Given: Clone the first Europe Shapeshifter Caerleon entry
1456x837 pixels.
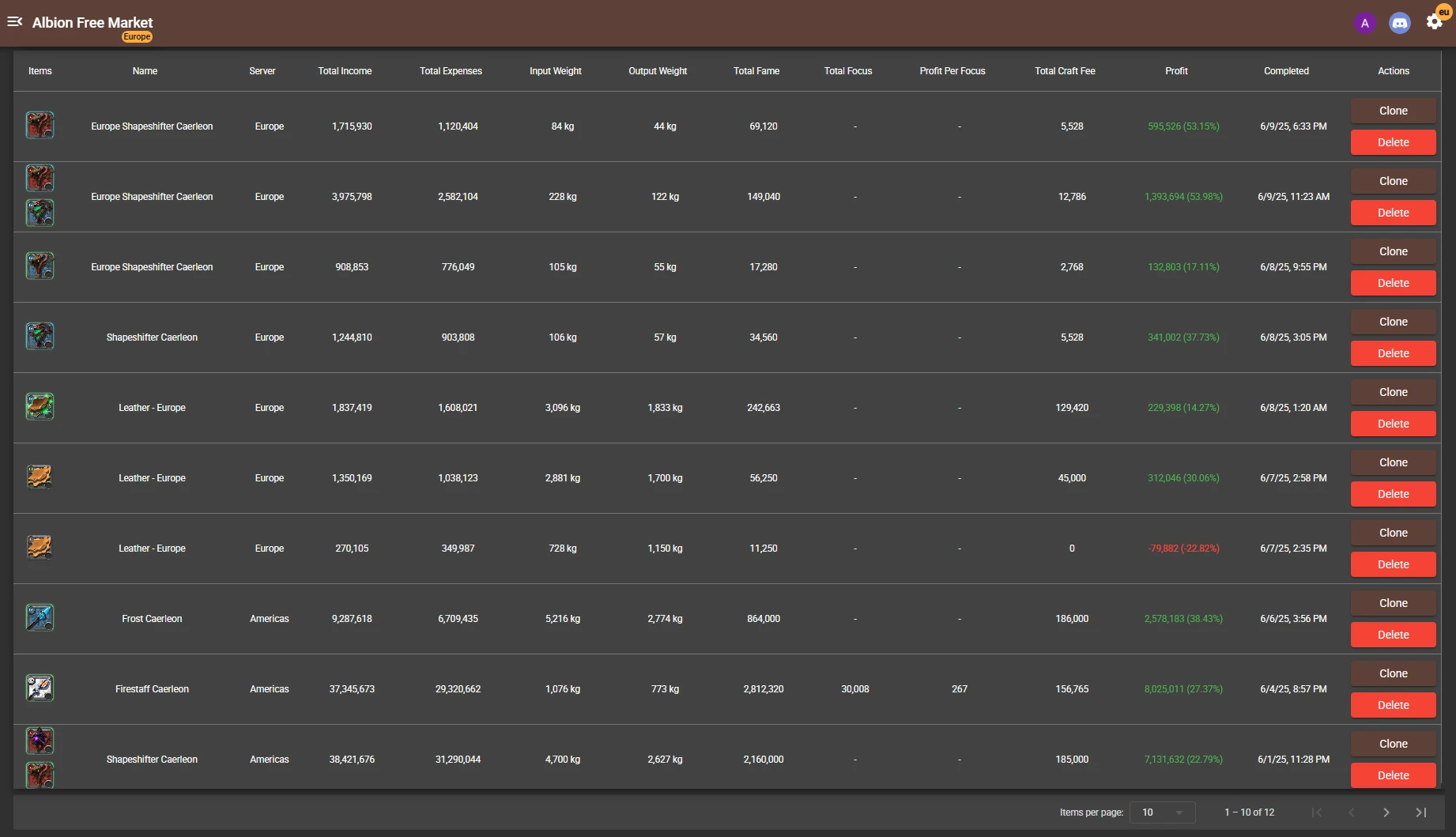Looking at the screenshot, I should (x=1393, y=111).
